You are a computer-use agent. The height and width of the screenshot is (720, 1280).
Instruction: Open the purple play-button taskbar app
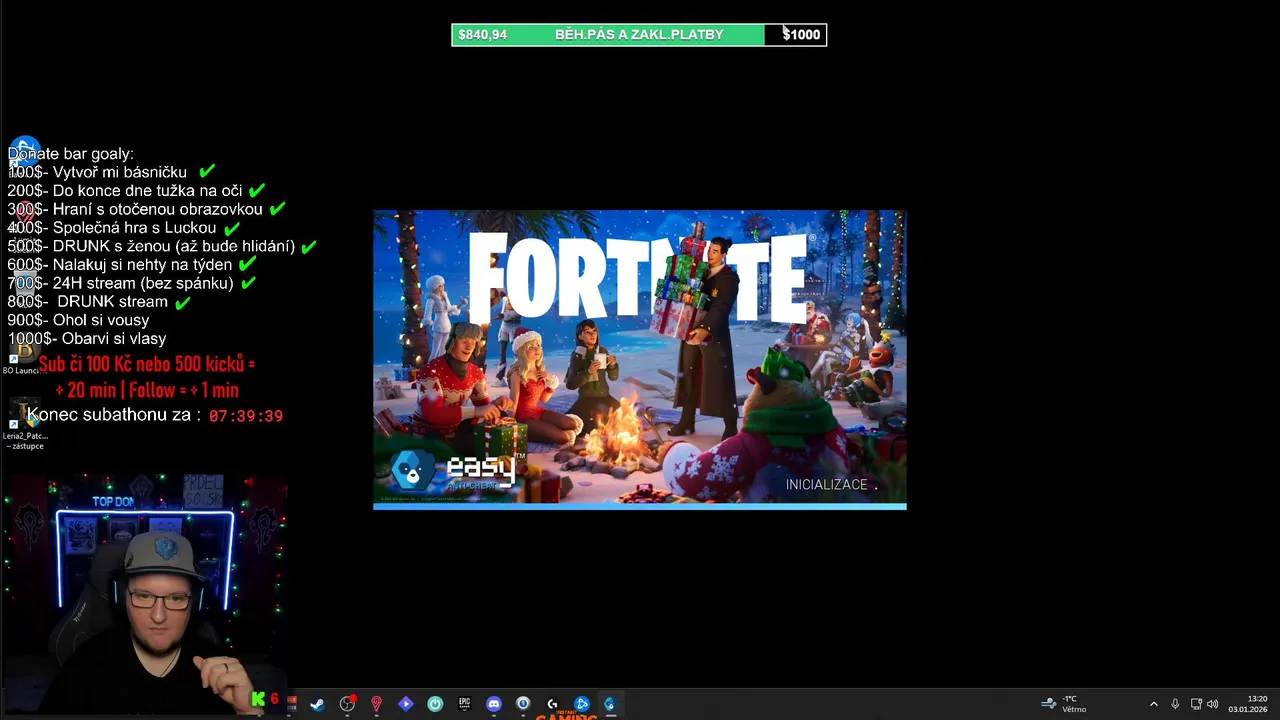(x=405, y=704)
